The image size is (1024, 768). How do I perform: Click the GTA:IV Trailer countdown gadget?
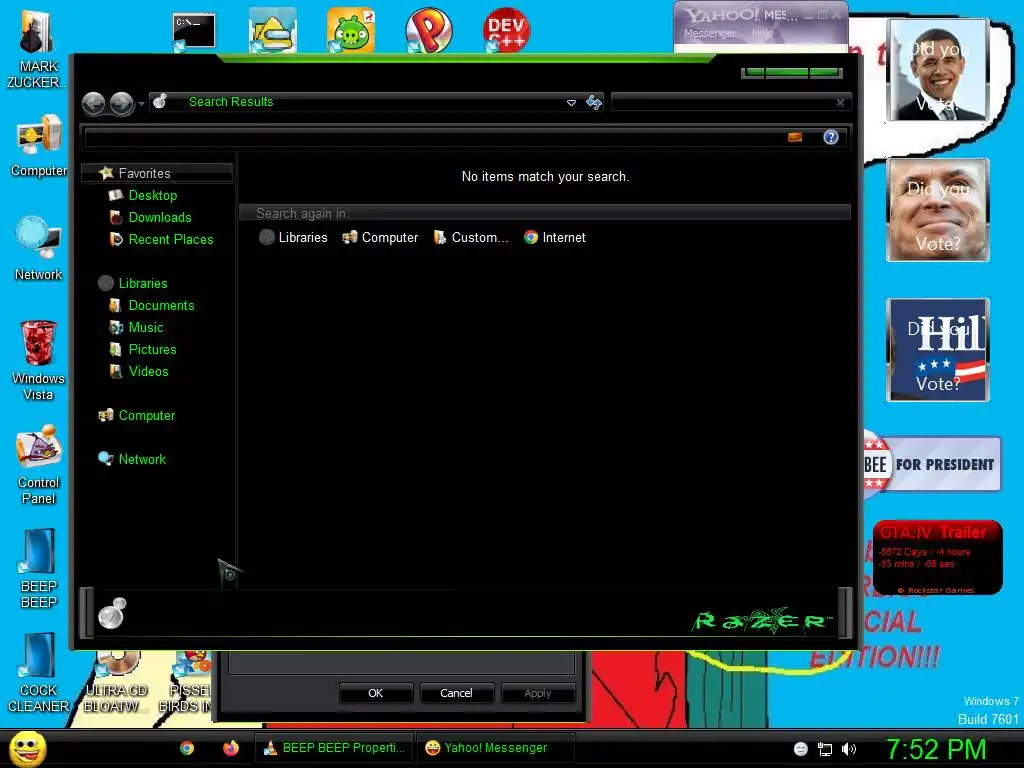coord(938,558)
